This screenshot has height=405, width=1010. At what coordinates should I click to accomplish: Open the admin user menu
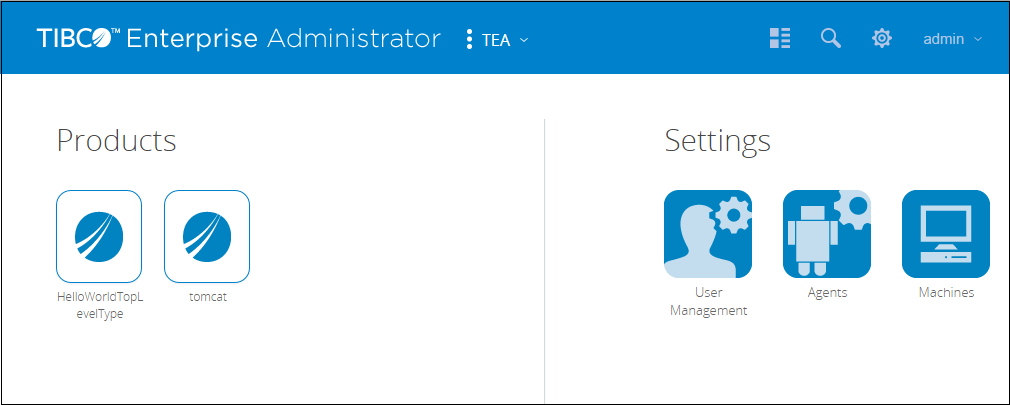pos(943,39)
